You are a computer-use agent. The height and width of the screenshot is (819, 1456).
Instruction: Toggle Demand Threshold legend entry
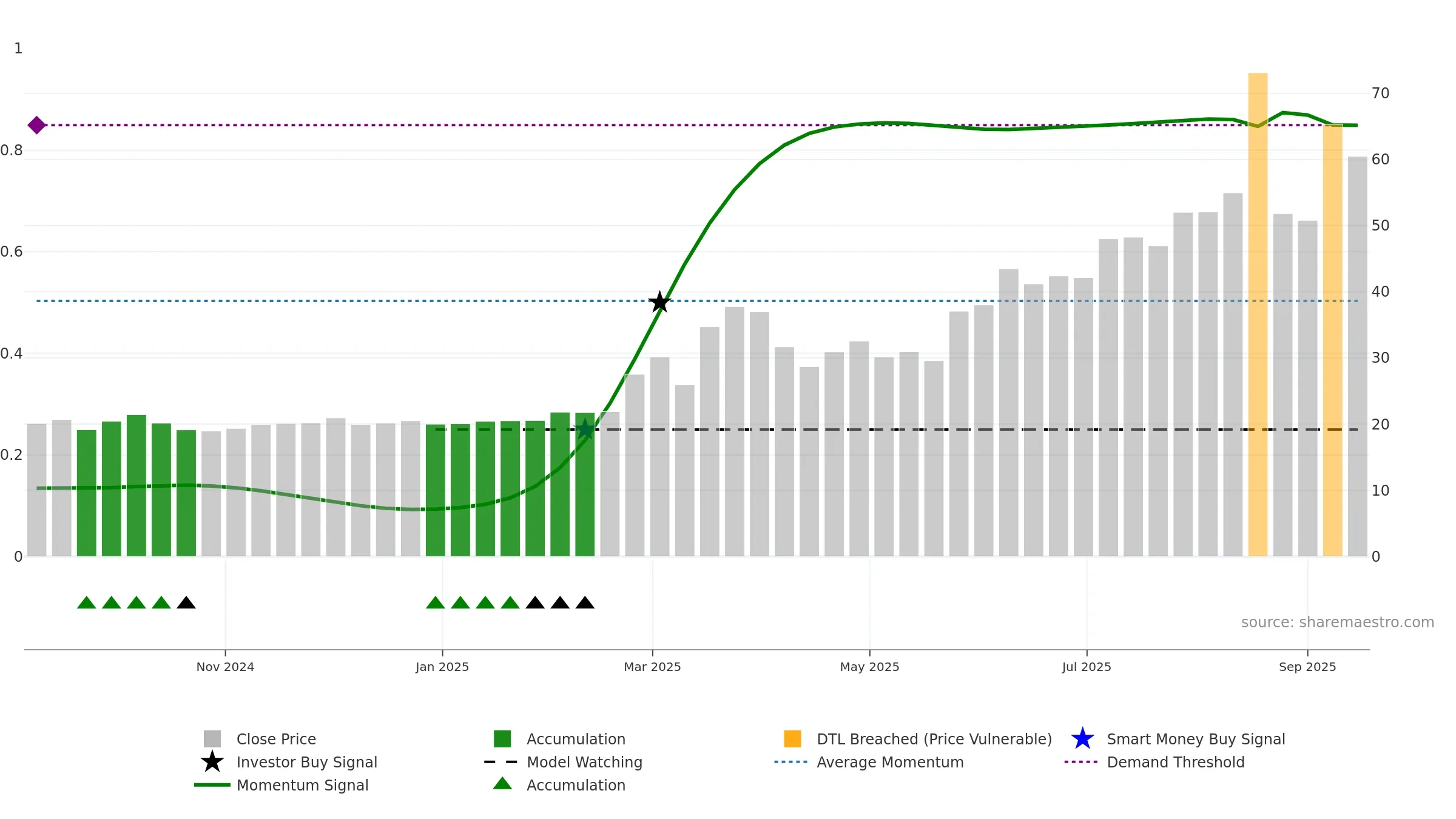[x=1175, y=762]
